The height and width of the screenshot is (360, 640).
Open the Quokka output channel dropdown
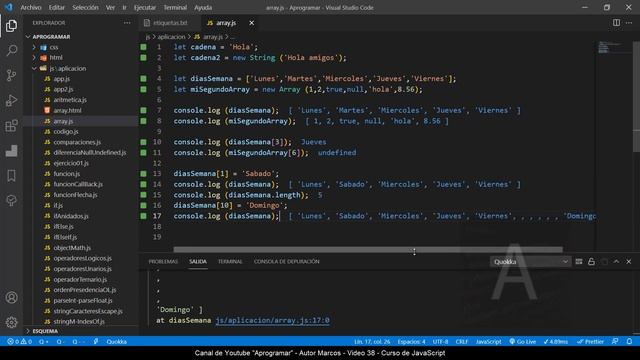(x=530, y=262)
